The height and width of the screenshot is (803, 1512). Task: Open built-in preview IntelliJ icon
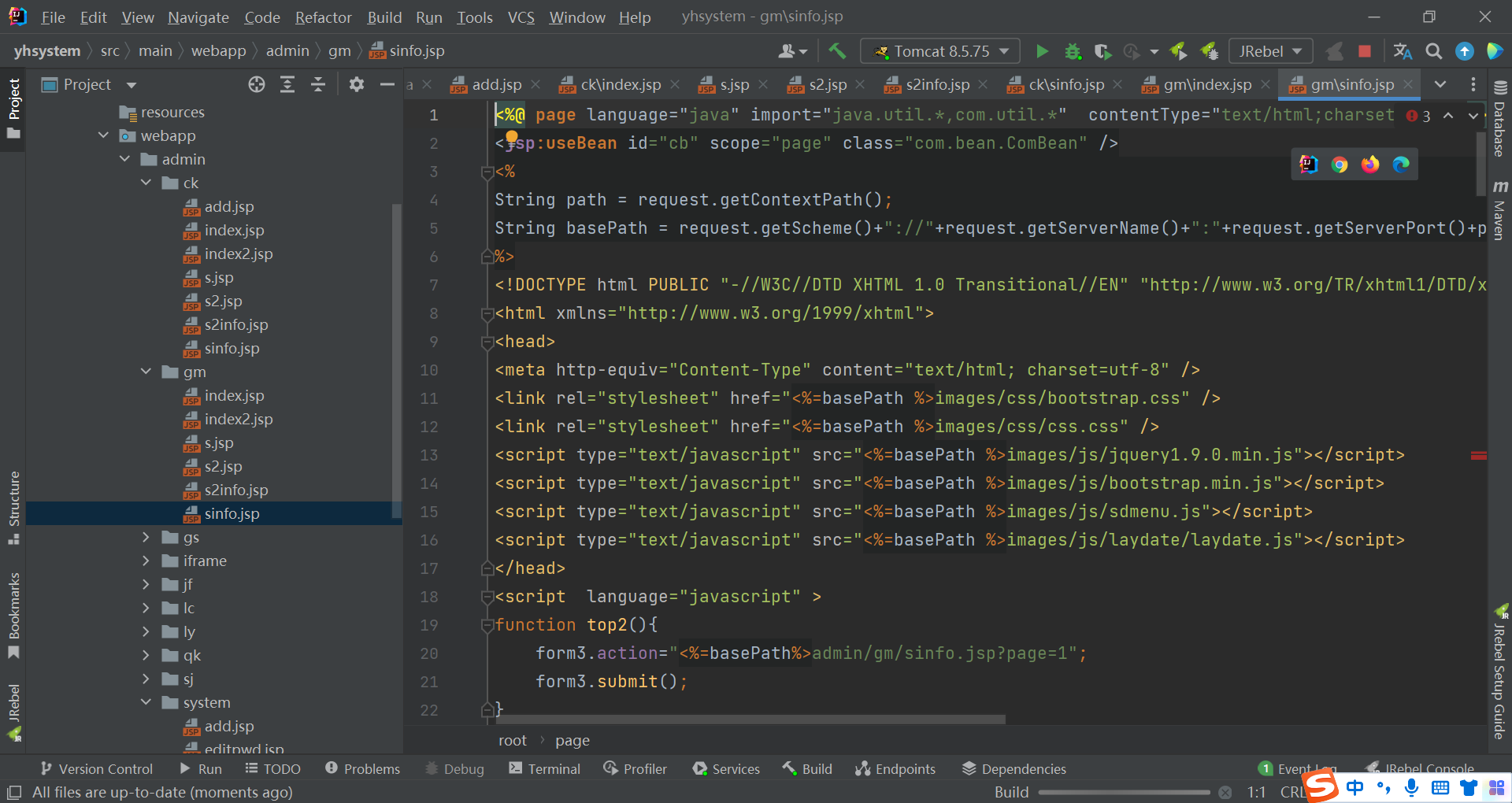(1309, 164)
